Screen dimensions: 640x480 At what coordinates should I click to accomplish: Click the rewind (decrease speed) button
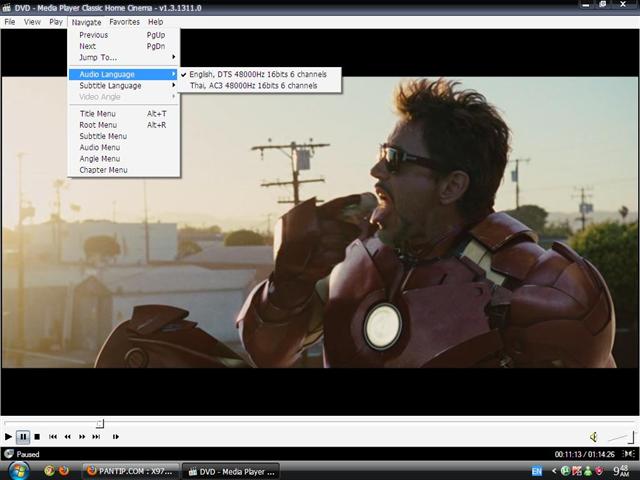click(67, 437)
